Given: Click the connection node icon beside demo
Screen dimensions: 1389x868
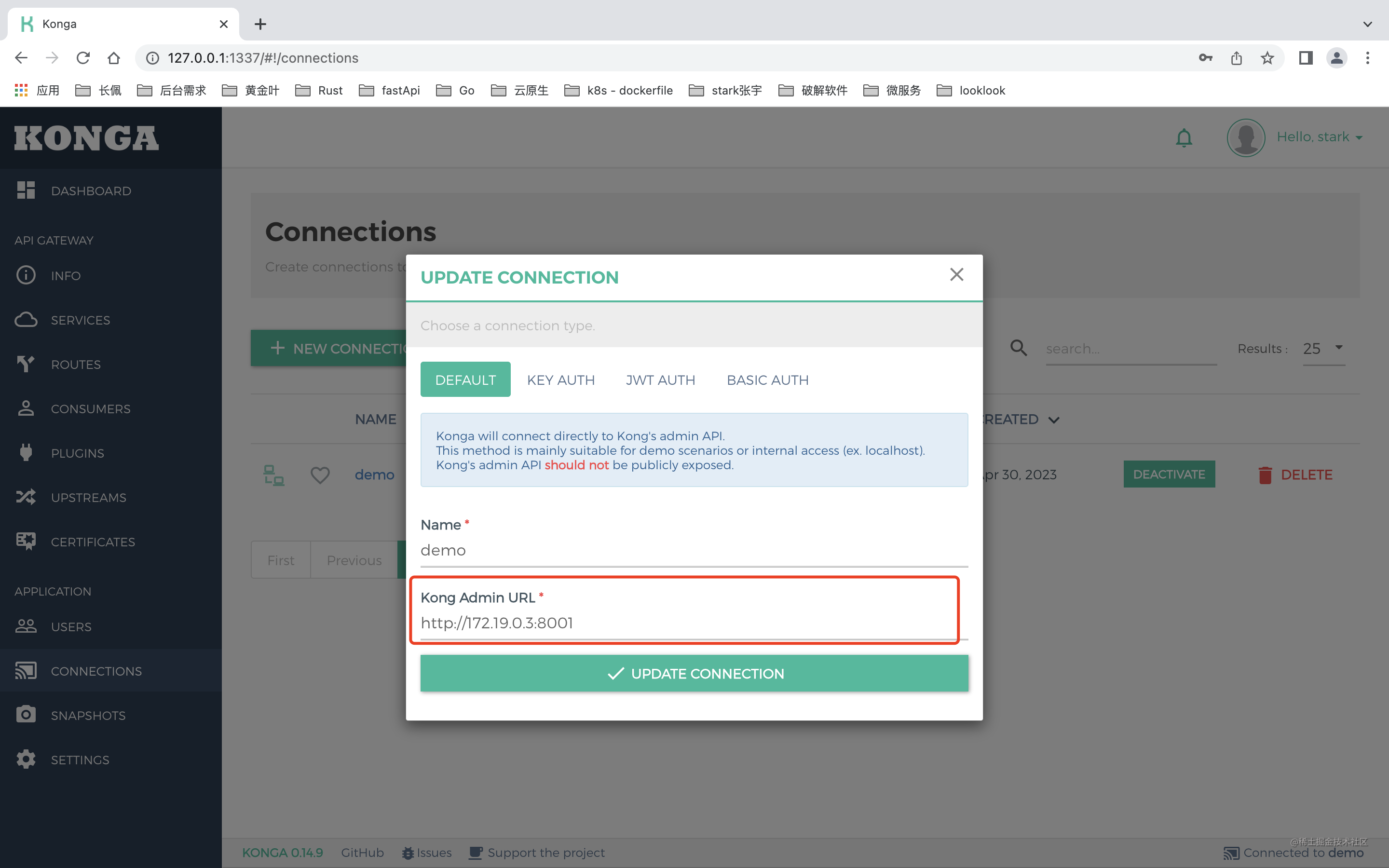Looking at the screenshot, I should (273, 475).
